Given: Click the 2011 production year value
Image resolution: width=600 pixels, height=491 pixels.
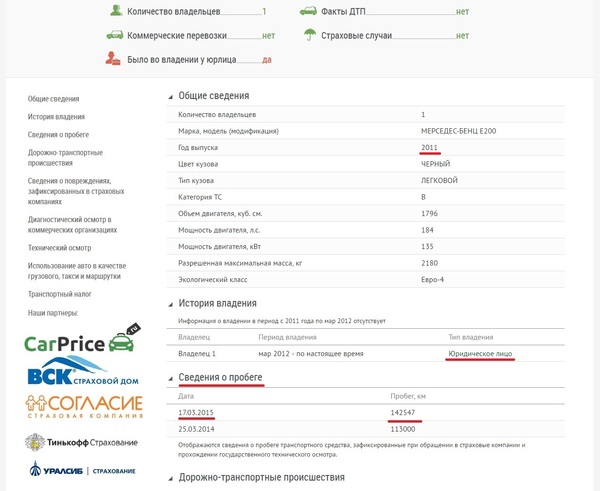Looking at the screenshot, I should pos(429,147).
